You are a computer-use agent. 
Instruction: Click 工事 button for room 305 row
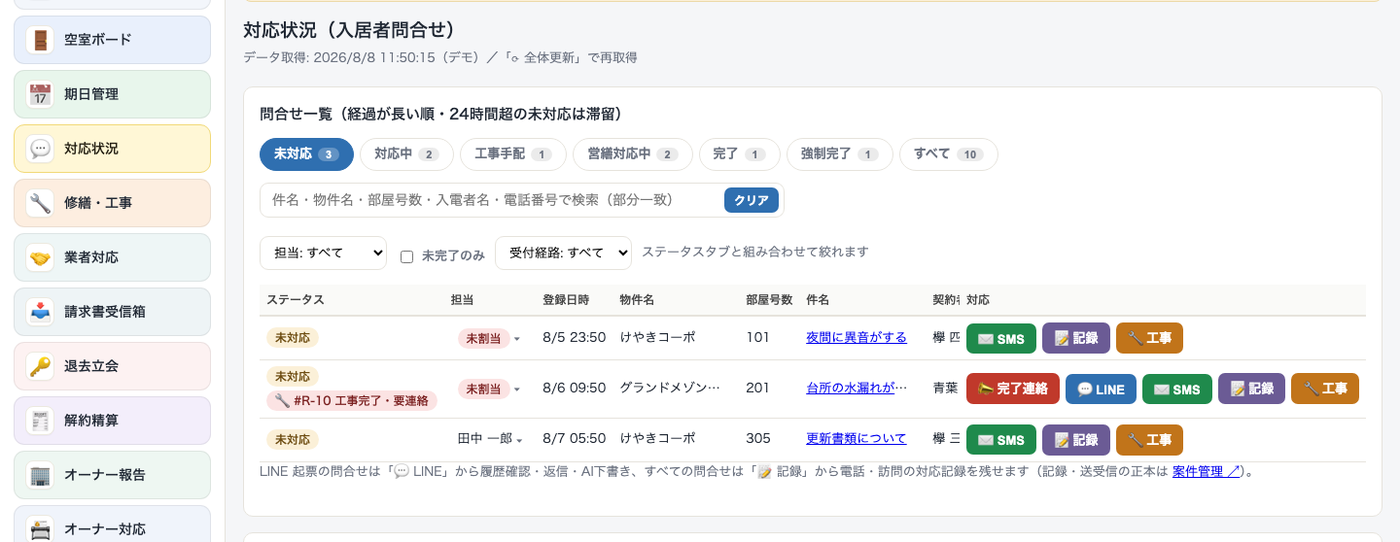coord(1149,440)
